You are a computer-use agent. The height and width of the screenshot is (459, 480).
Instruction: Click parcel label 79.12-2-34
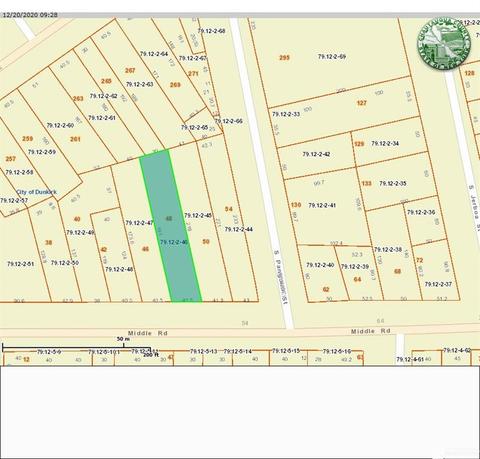[x=385, y=143]
